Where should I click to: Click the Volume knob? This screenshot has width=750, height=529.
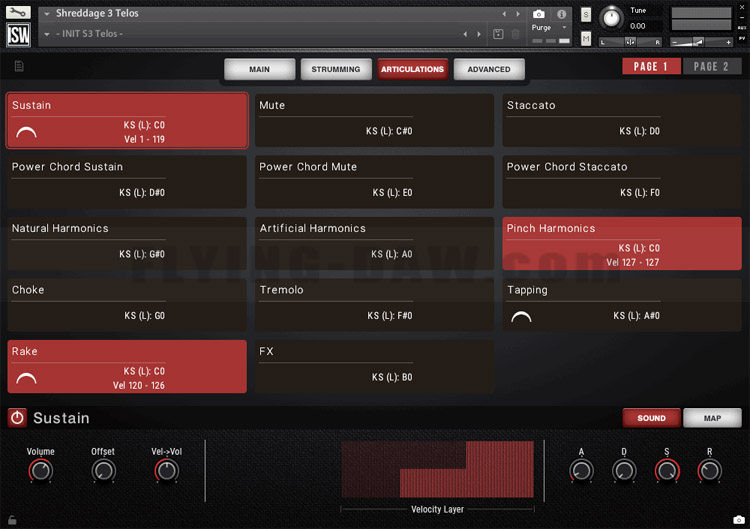41,471
